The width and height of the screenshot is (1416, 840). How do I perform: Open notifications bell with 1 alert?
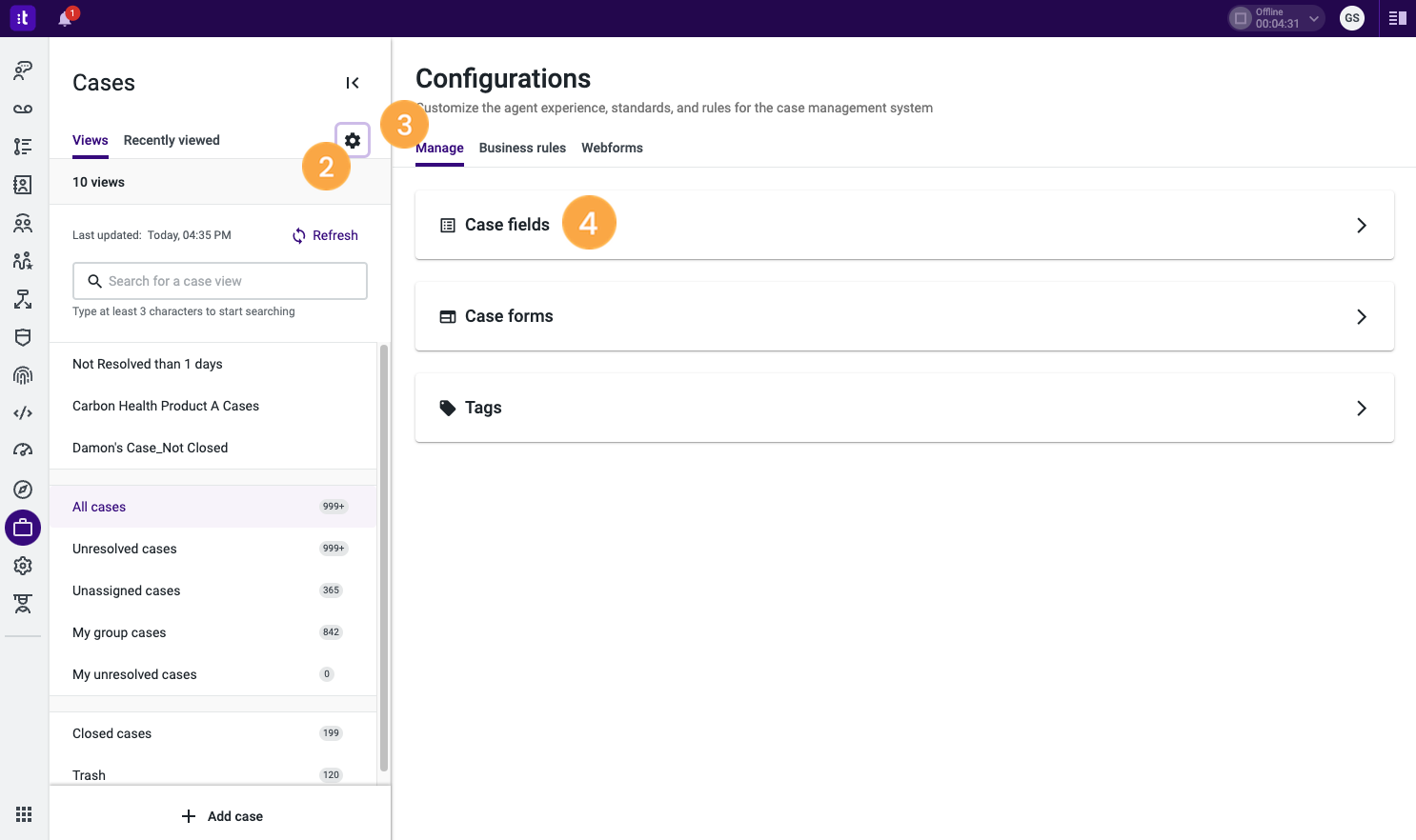[65, 18]
